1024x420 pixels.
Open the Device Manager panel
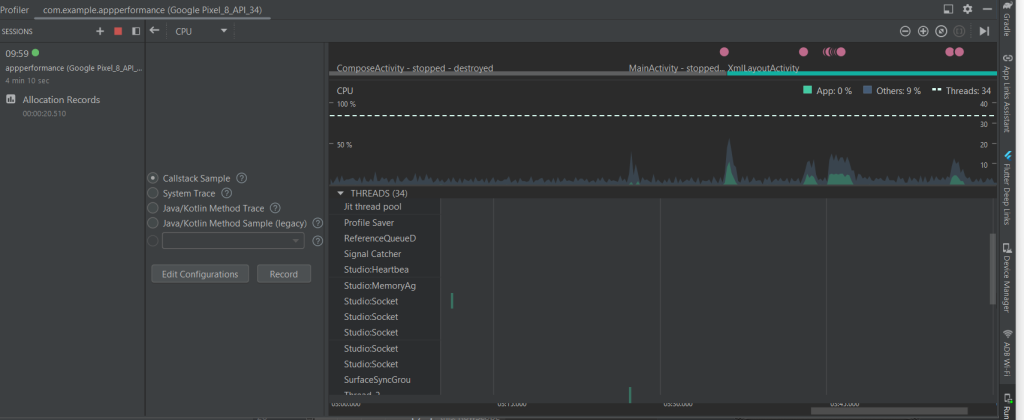1008,278
